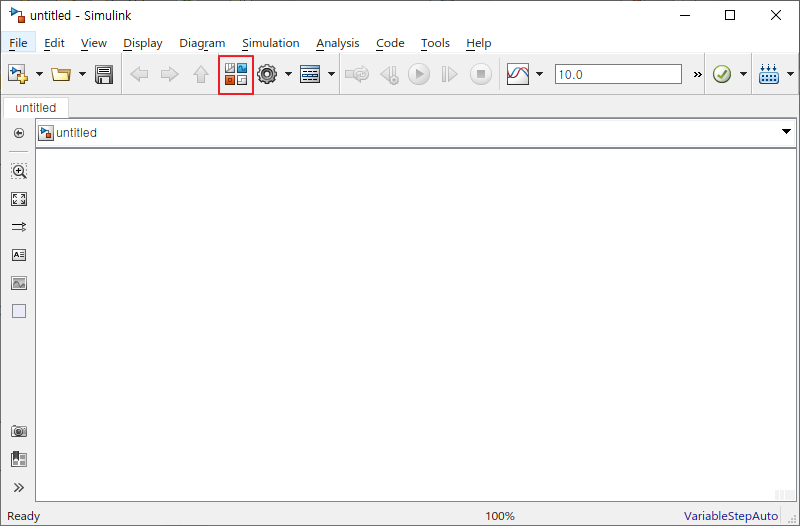The image size is (800, 526).
Task: Open the Diagram menu
Action: pos(202,43)
